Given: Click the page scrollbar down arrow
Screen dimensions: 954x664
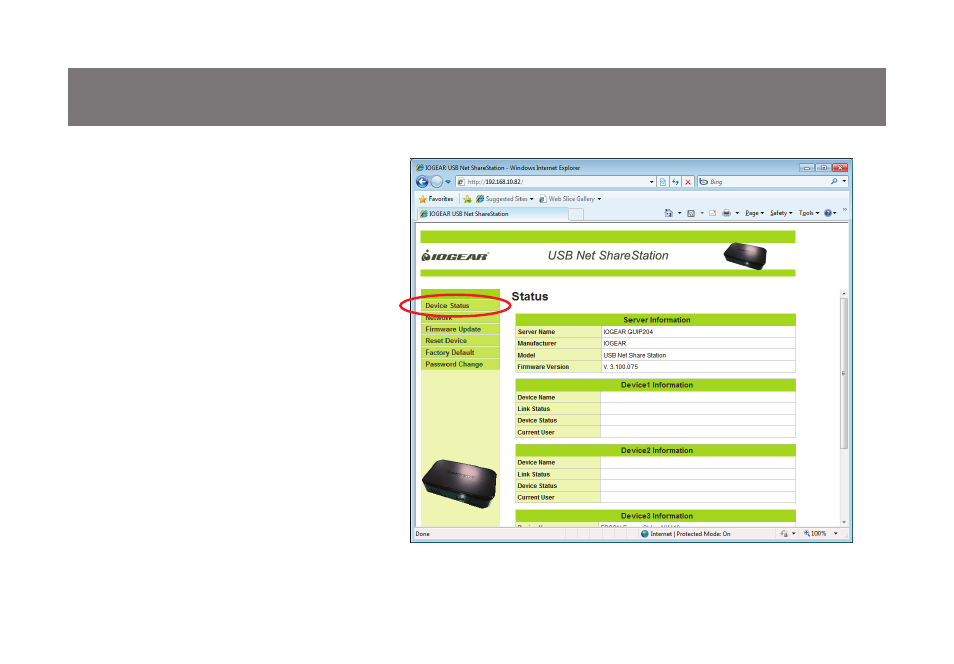Looking at the screenshot, I should click(x=844, y=522).
